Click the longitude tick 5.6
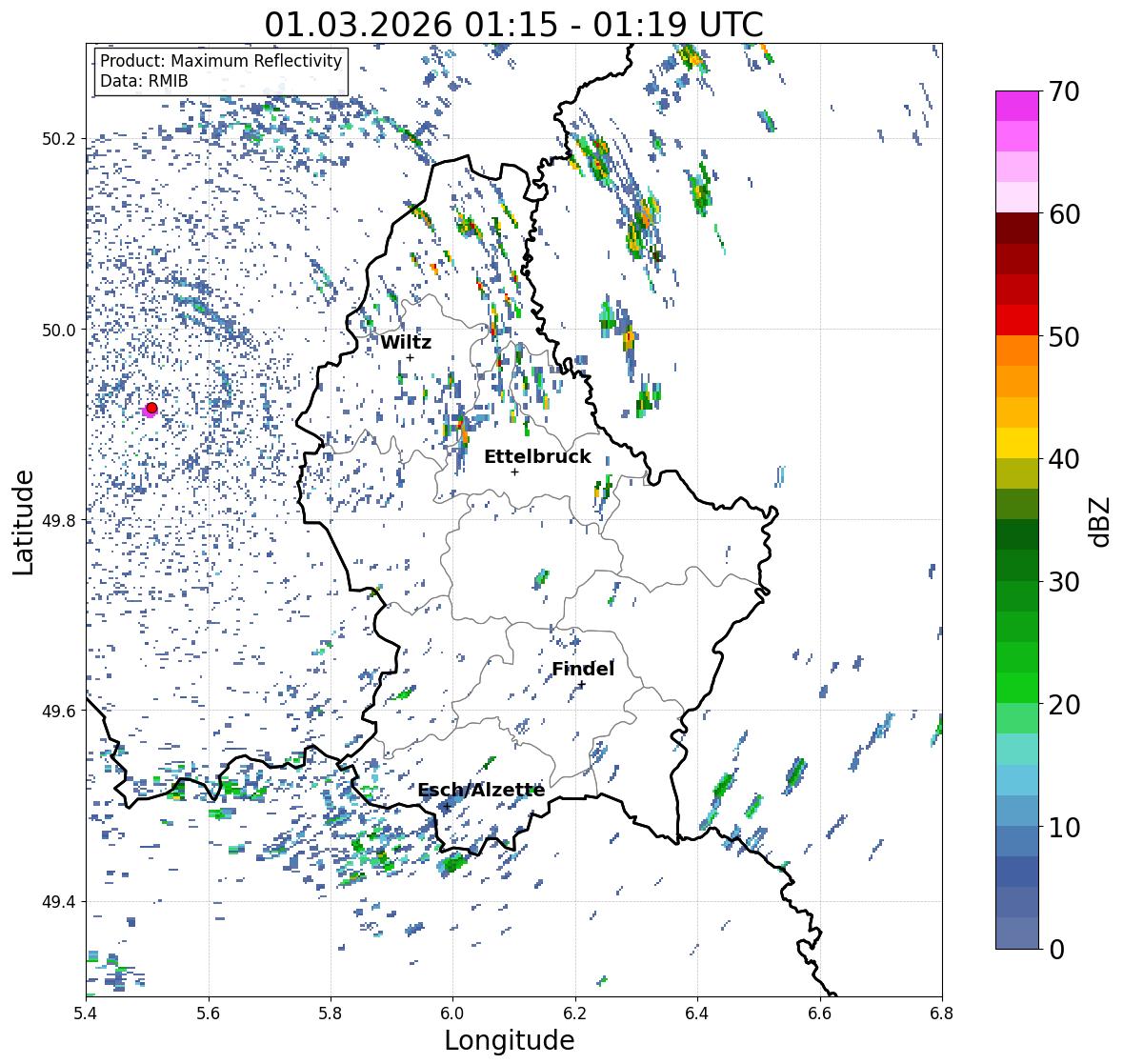Screen dimensions: 1123x1064 pyautogui.click(x=209, y=1013)
